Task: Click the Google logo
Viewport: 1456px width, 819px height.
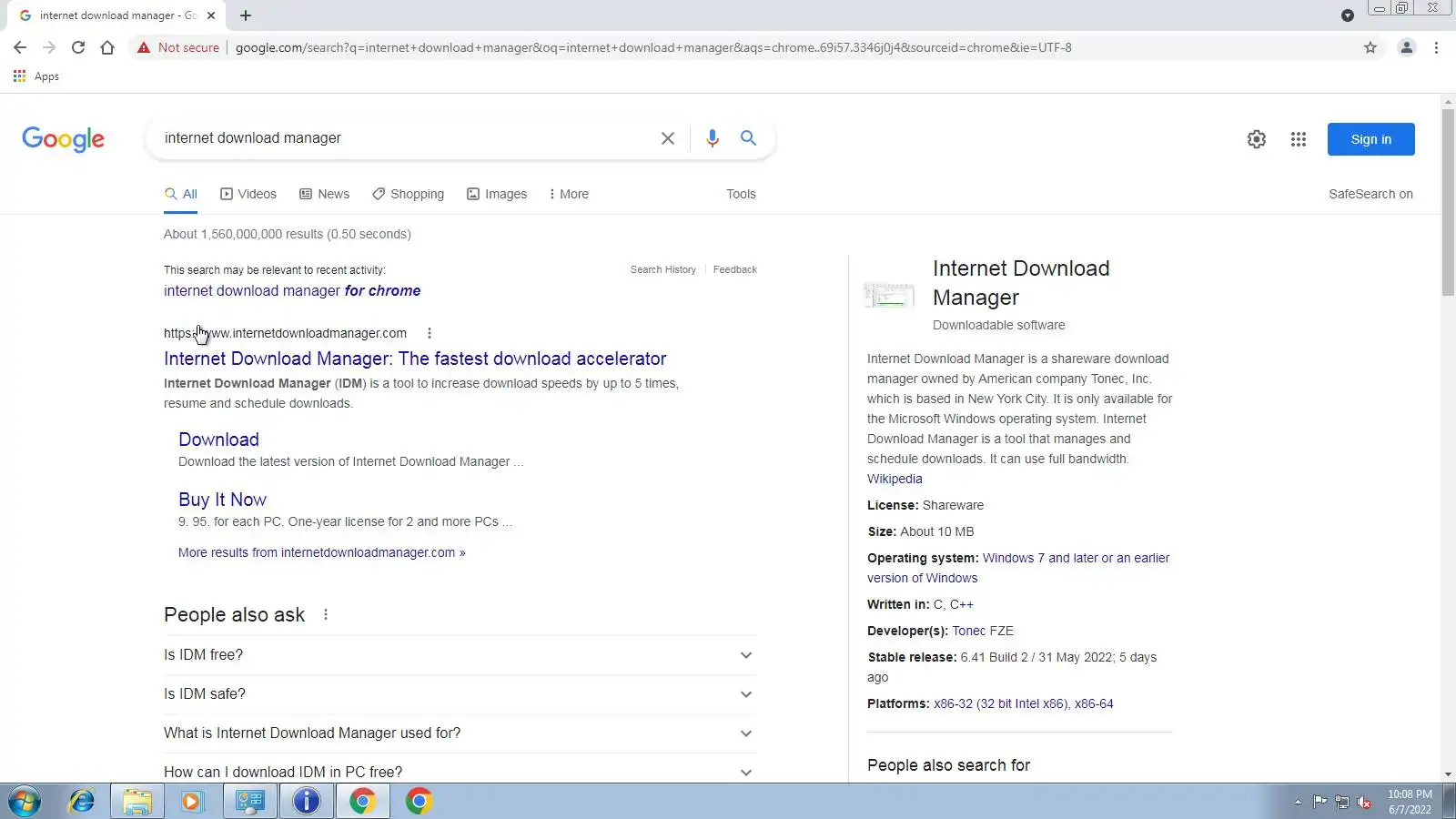Action: tap(63, 139)
